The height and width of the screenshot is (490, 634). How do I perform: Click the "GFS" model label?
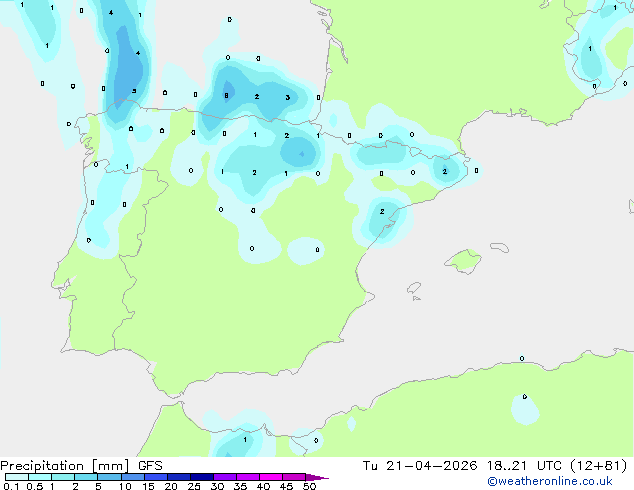(x=150, y=466)
